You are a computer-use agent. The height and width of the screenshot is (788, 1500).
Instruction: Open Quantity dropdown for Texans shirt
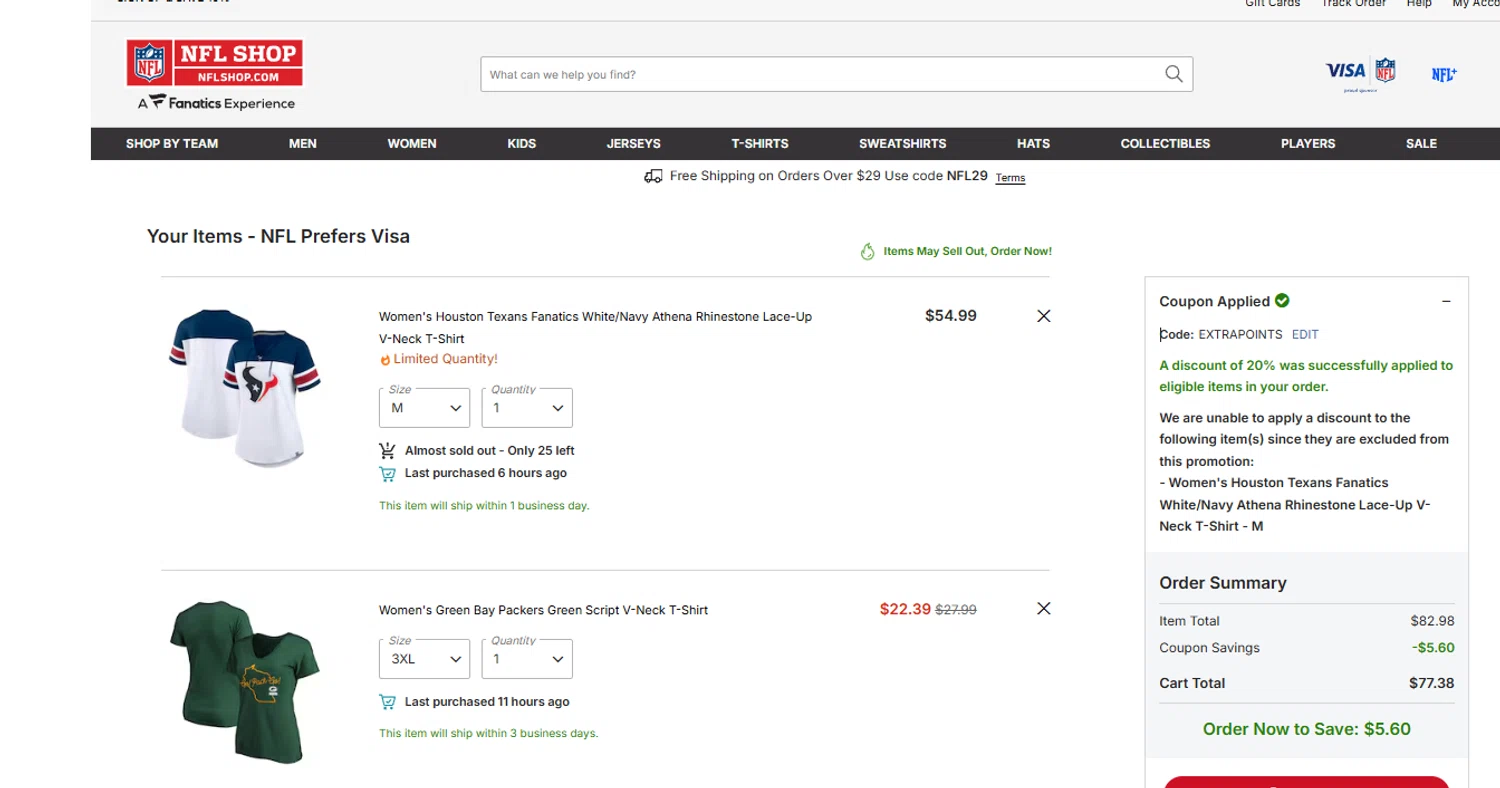pyautogui.click(x=527, y=408)
